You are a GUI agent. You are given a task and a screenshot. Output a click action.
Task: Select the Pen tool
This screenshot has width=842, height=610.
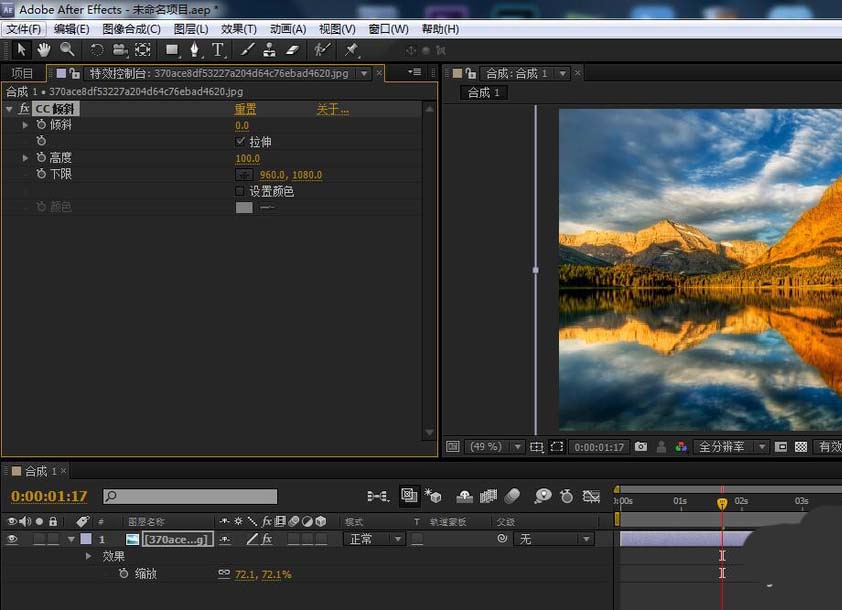point(195,49)
